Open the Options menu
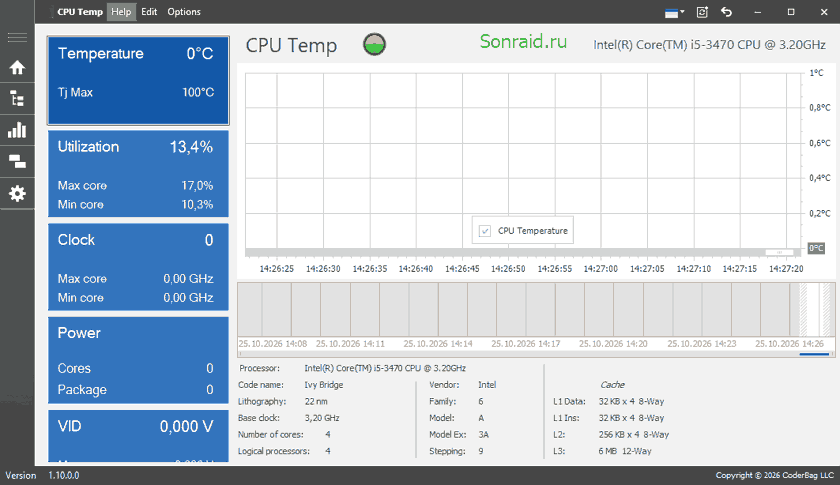This screenshot has height=485, width=840. [184, 12]
